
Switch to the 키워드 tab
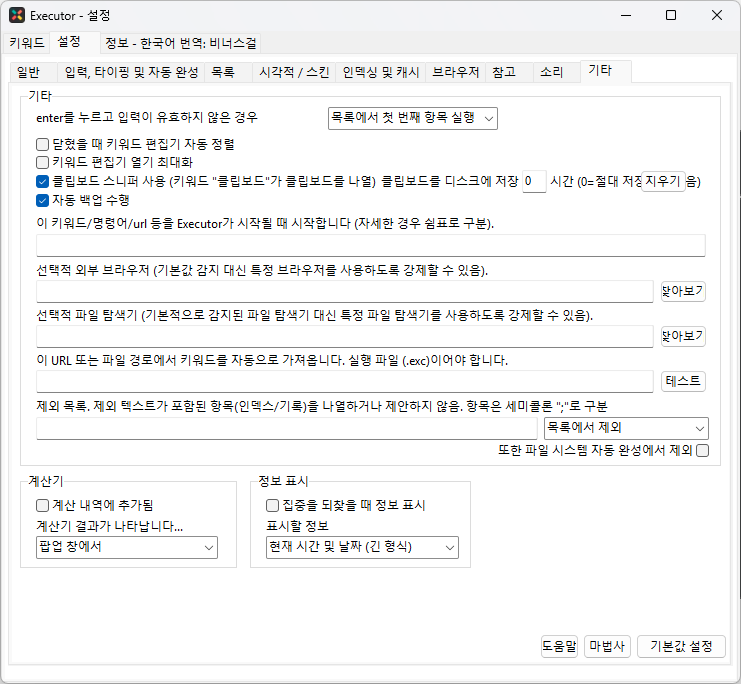26,43
